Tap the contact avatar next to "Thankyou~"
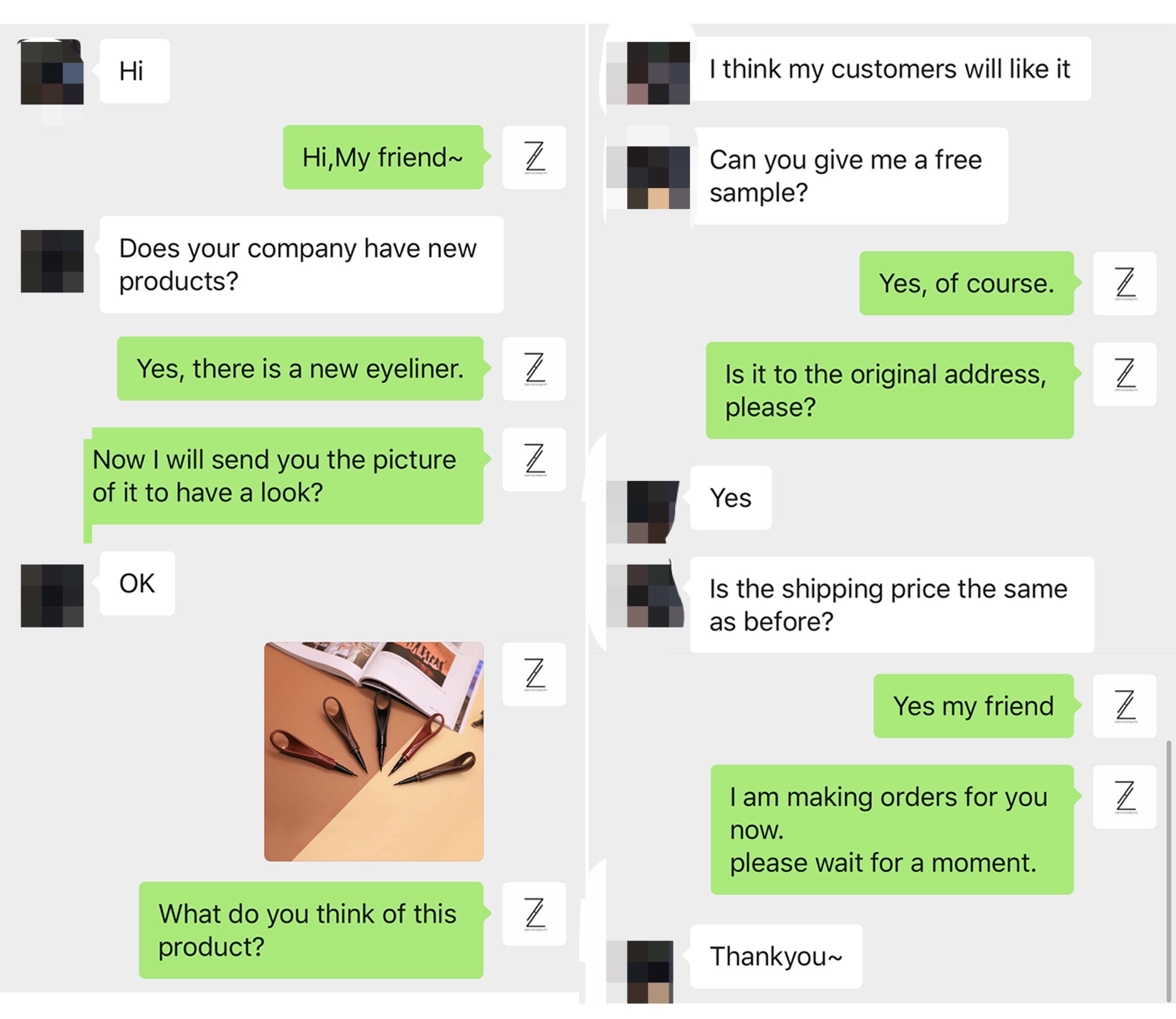The height and width of the screenshot is (1019, 1176). coord(650,971)
